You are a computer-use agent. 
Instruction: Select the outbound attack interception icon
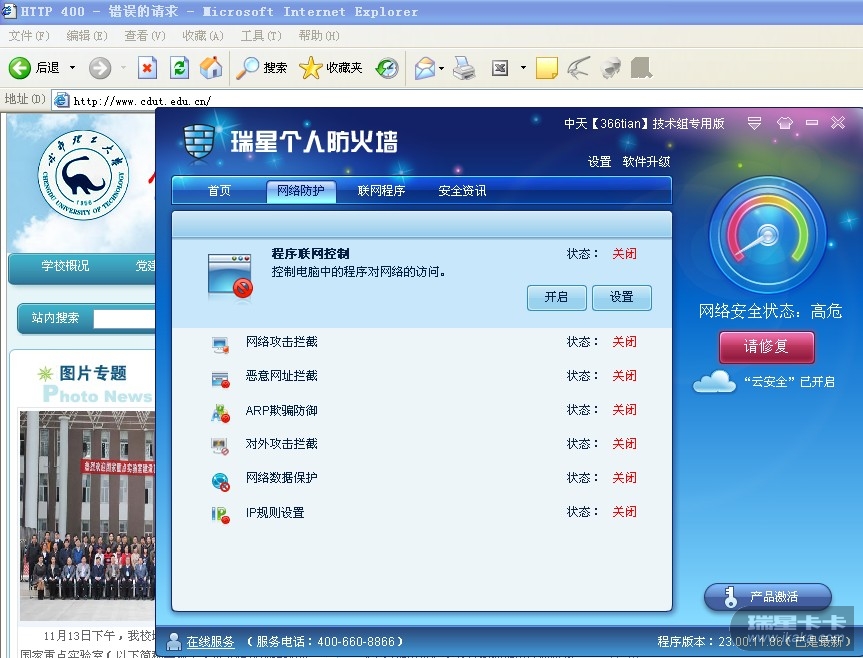click(220, 446)
